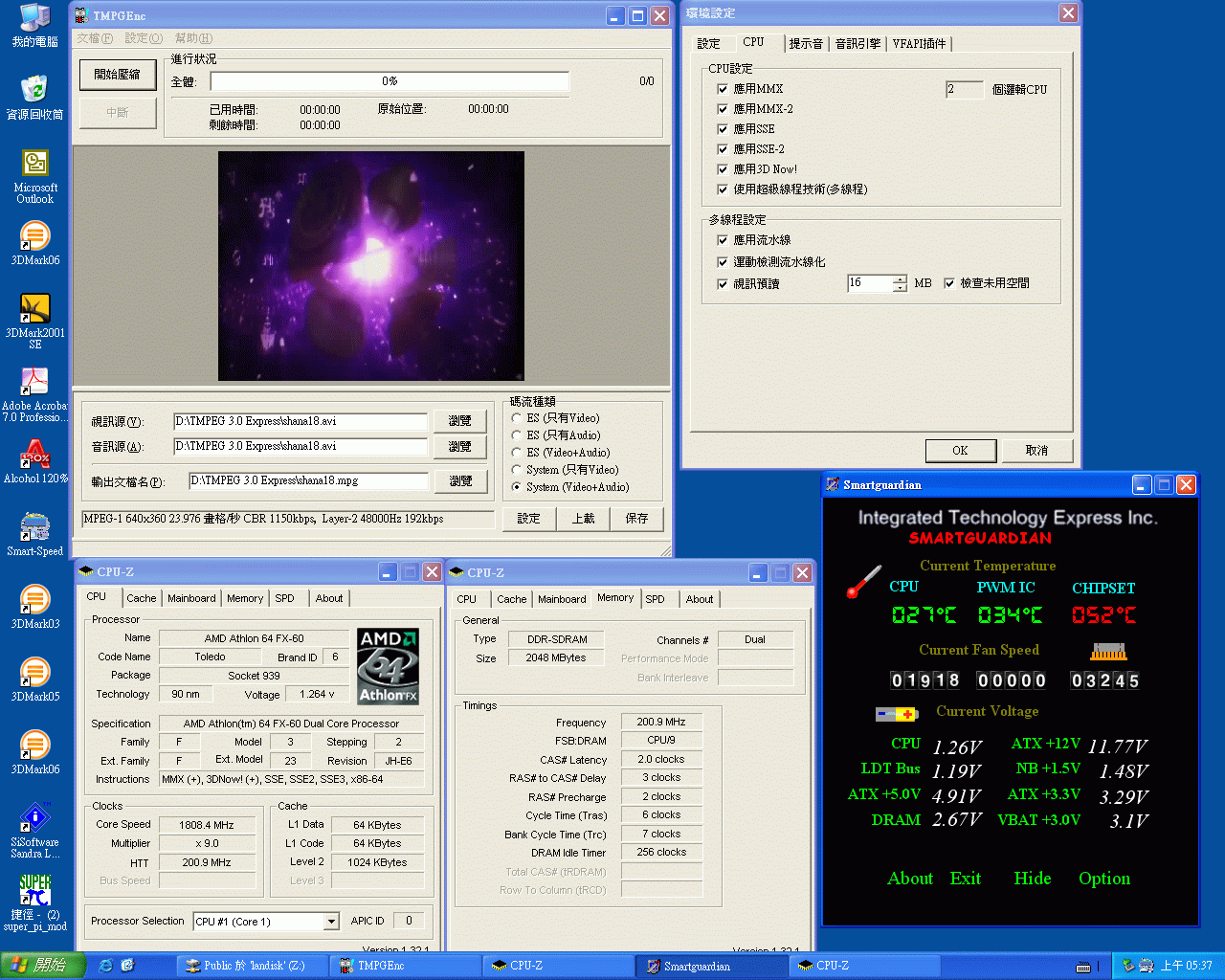Click the overall encoding progress bar
This screenshot has width=1225, height=980.
tap(390, 82)
